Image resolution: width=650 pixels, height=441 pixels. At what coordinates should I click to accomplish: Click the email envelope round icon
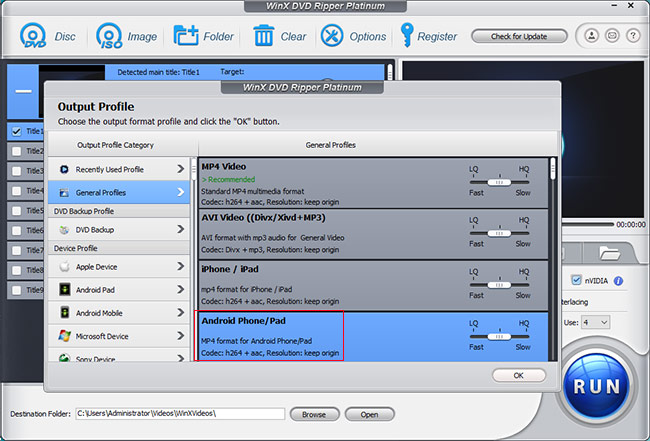pyautogui.click(x=612, y=36)
